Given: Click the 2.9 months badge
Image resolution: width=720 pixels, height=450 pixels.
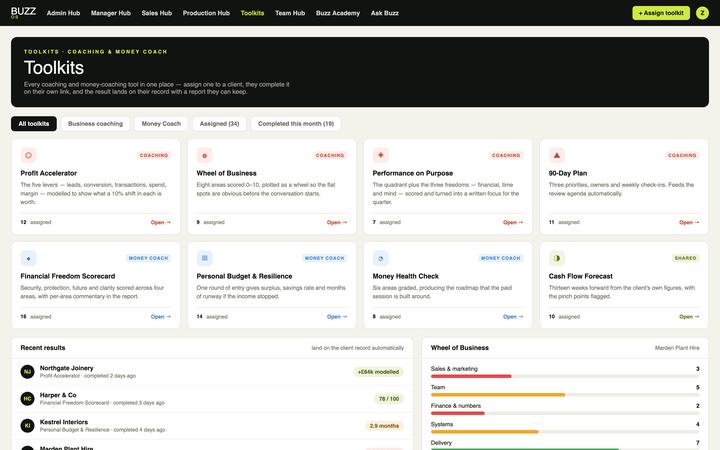Looking at the screenshot, I should point(384,426).
